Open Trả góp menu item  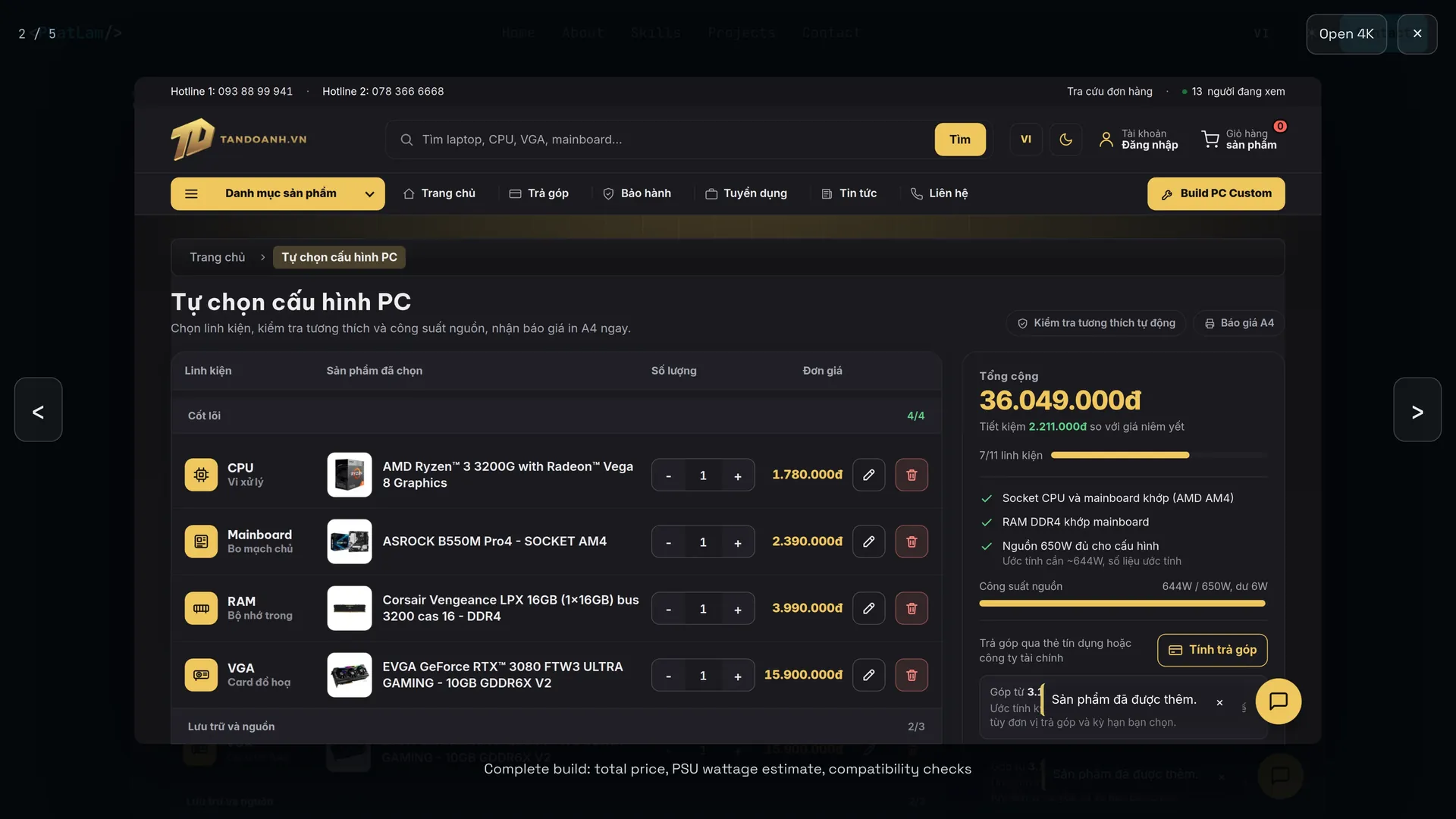pyautogui.click(x=538, y=193)
